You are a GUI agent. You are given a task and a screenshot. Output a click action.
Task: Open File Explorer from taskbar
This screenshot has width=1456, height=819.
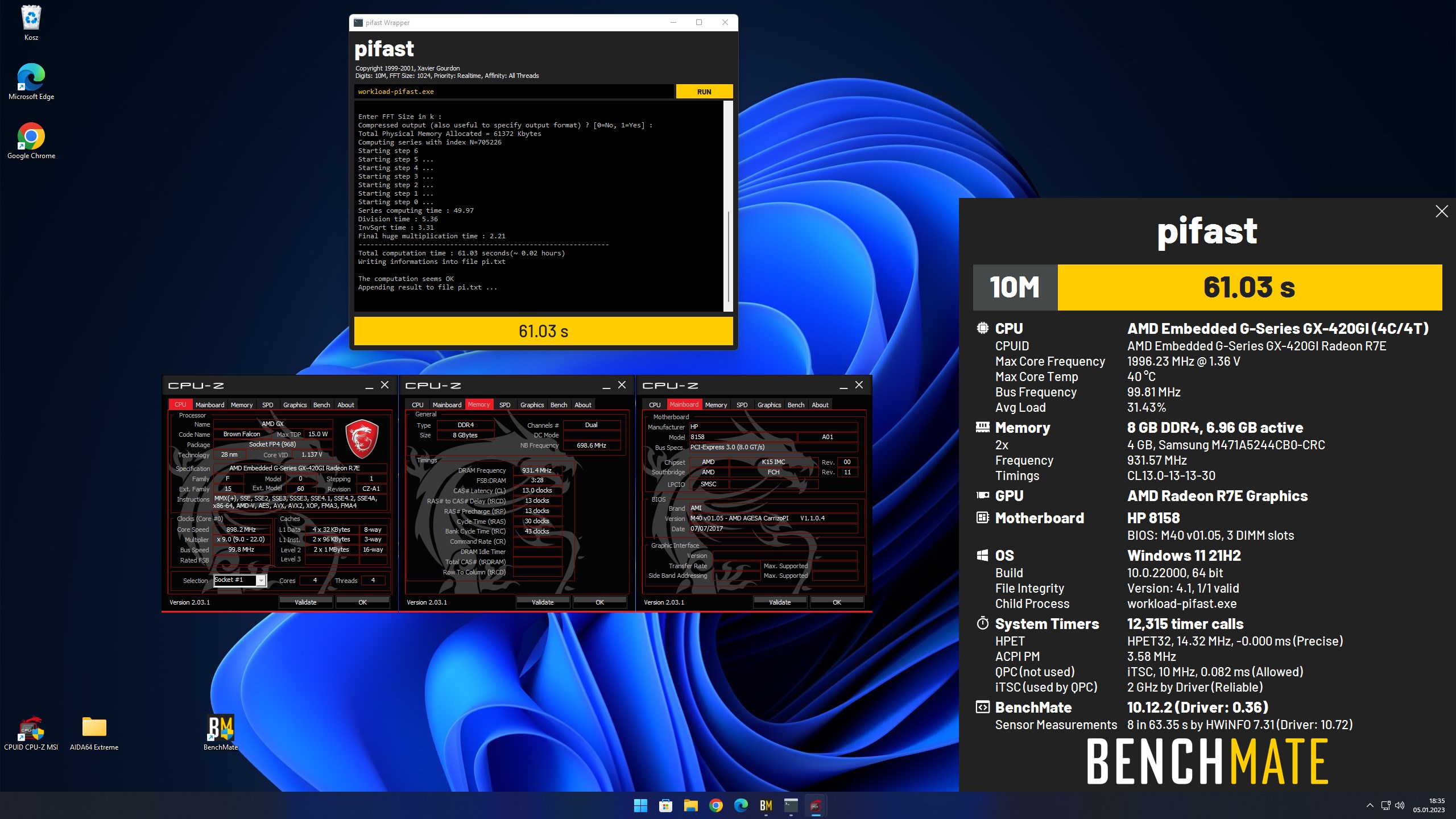tap(690, 805)
